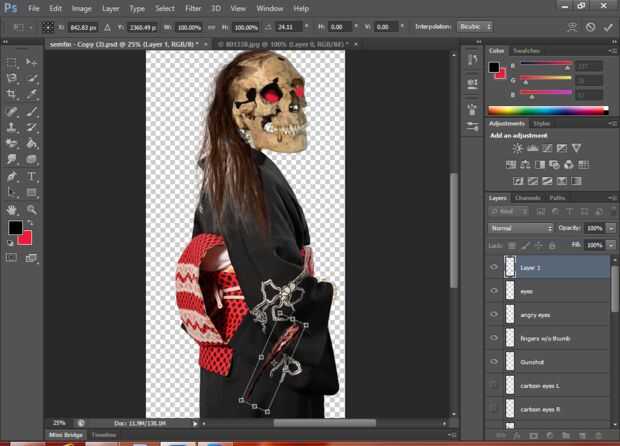Switch to the Styles tab
The width and height of the screenshot is (620, 446).
point(541,124)
